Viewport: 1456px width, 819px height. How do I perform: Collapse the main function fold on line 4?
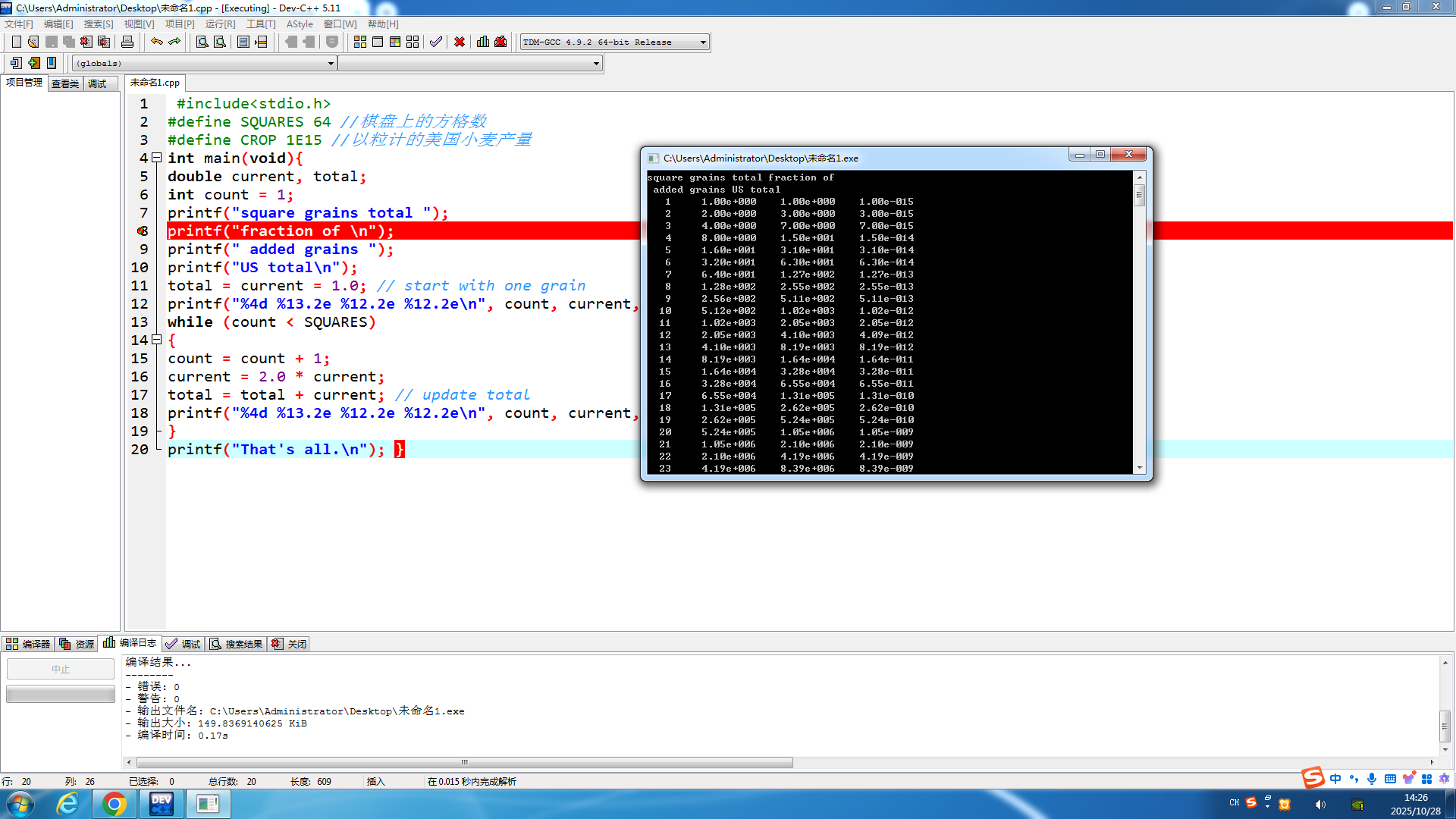coord(157,158)
